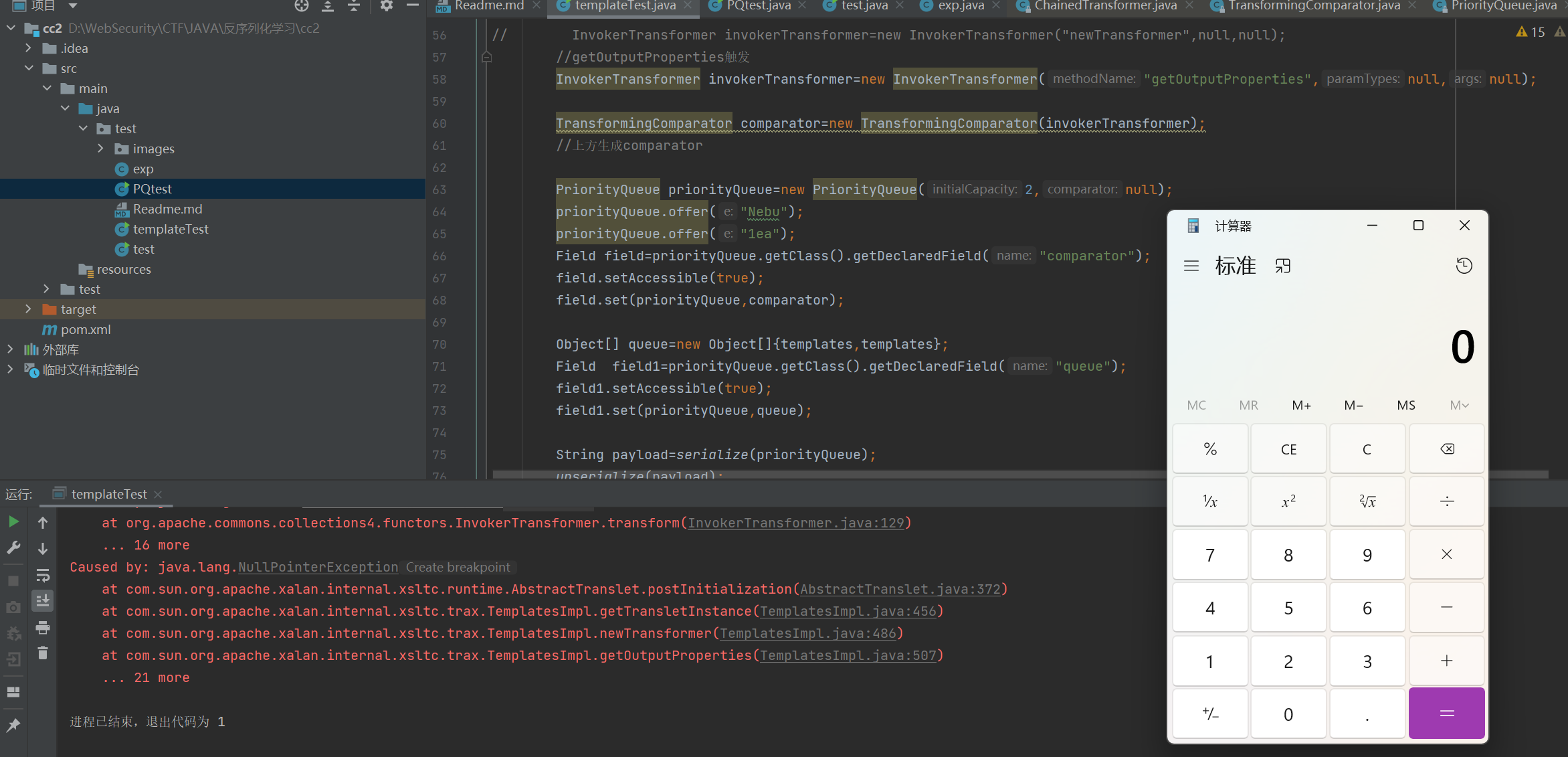Image resolution: width=1568 pixels, height=757 pixels.
Task: Expand the target folder in project tree
Action: [28, 309]
